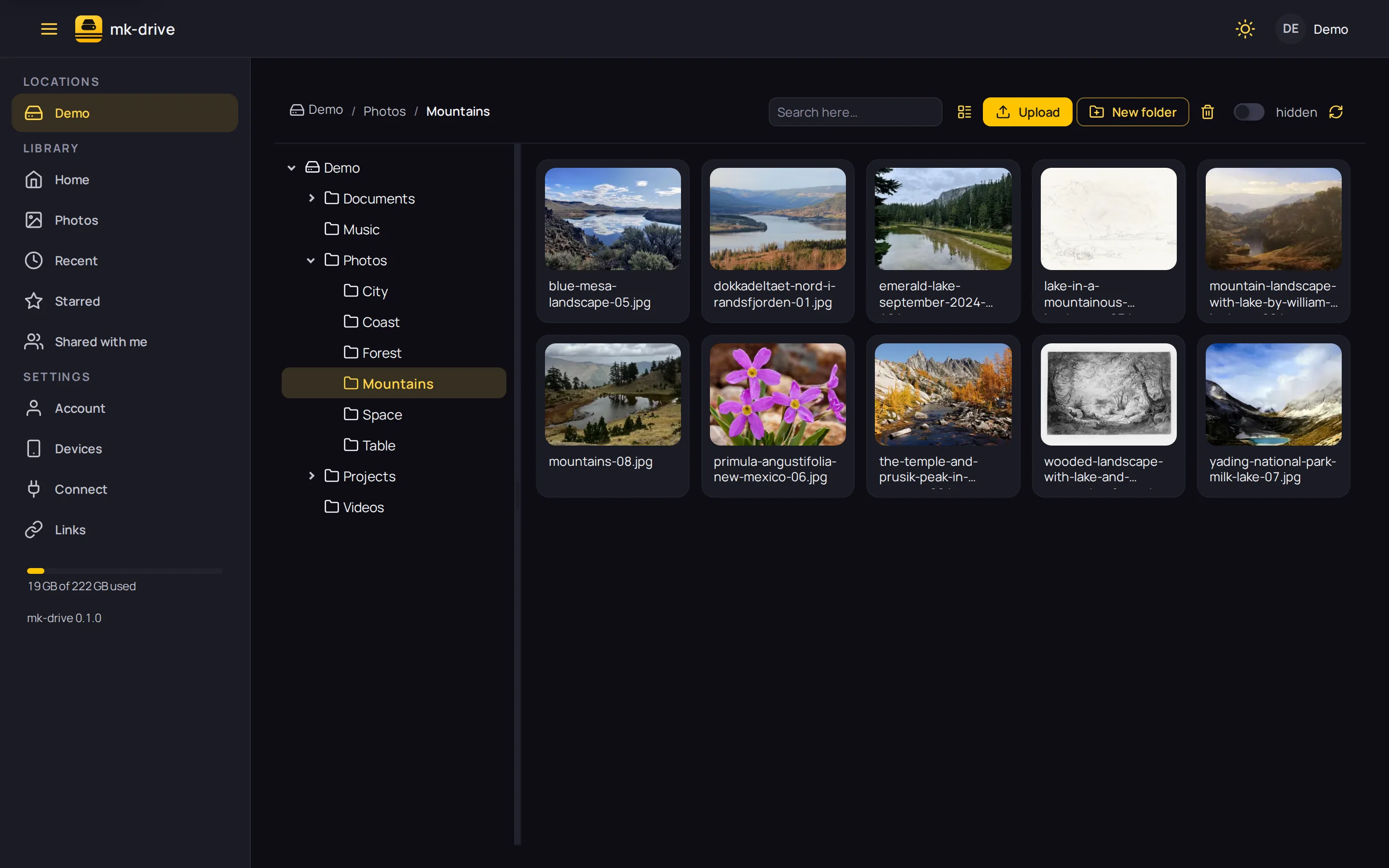Open Home in the library sidebar

coord(124,180)
